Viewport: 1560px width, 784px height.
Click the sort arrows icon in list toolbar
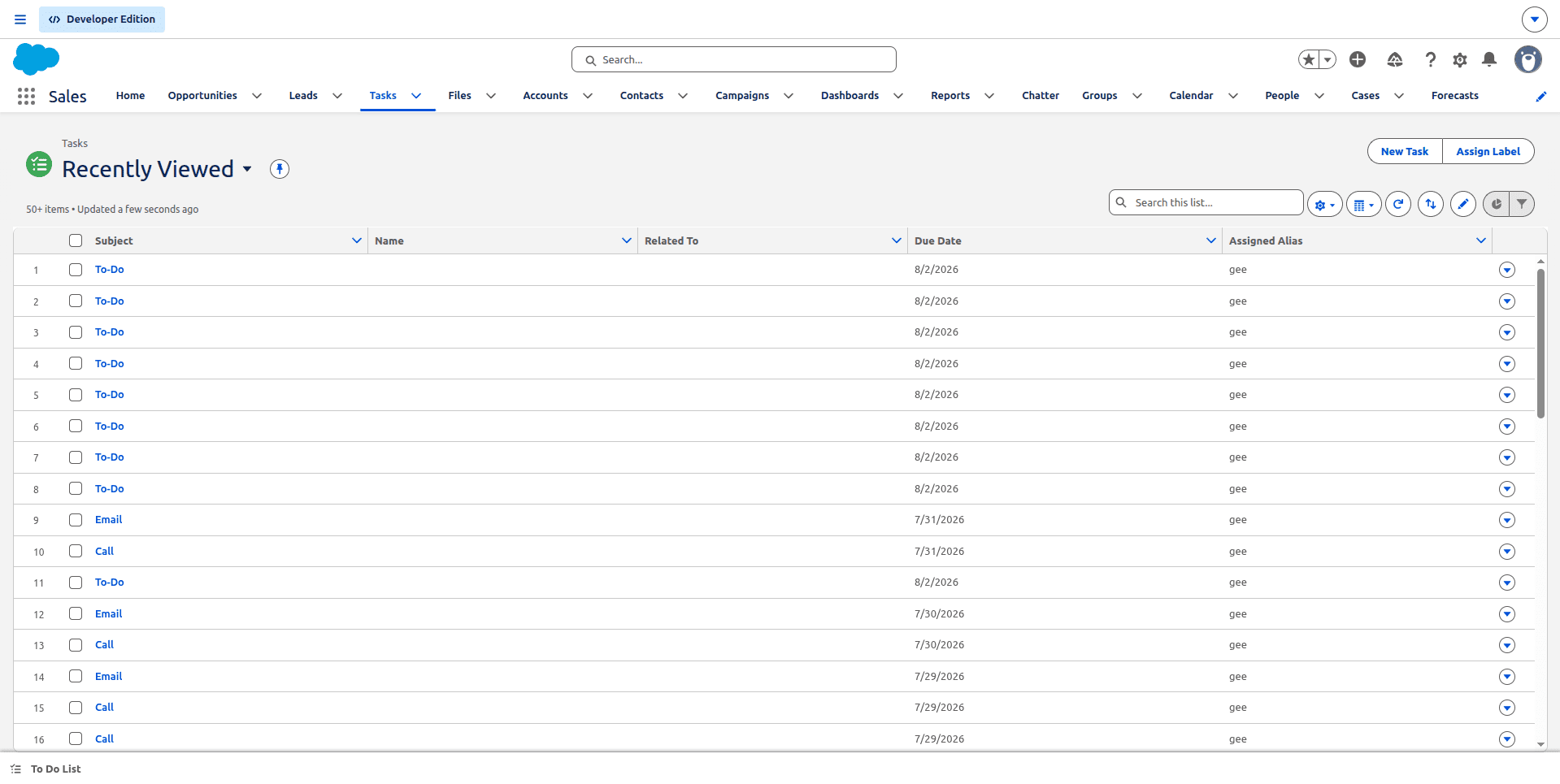tap(1431, 204)
